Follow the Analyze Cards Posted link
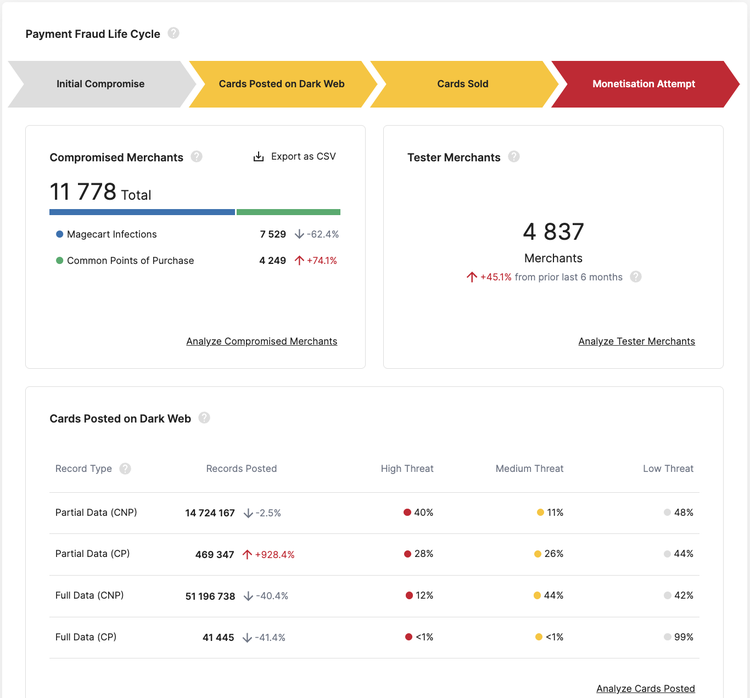The height and width of the screenshot is (698, 750). click(x=645, y=688)
